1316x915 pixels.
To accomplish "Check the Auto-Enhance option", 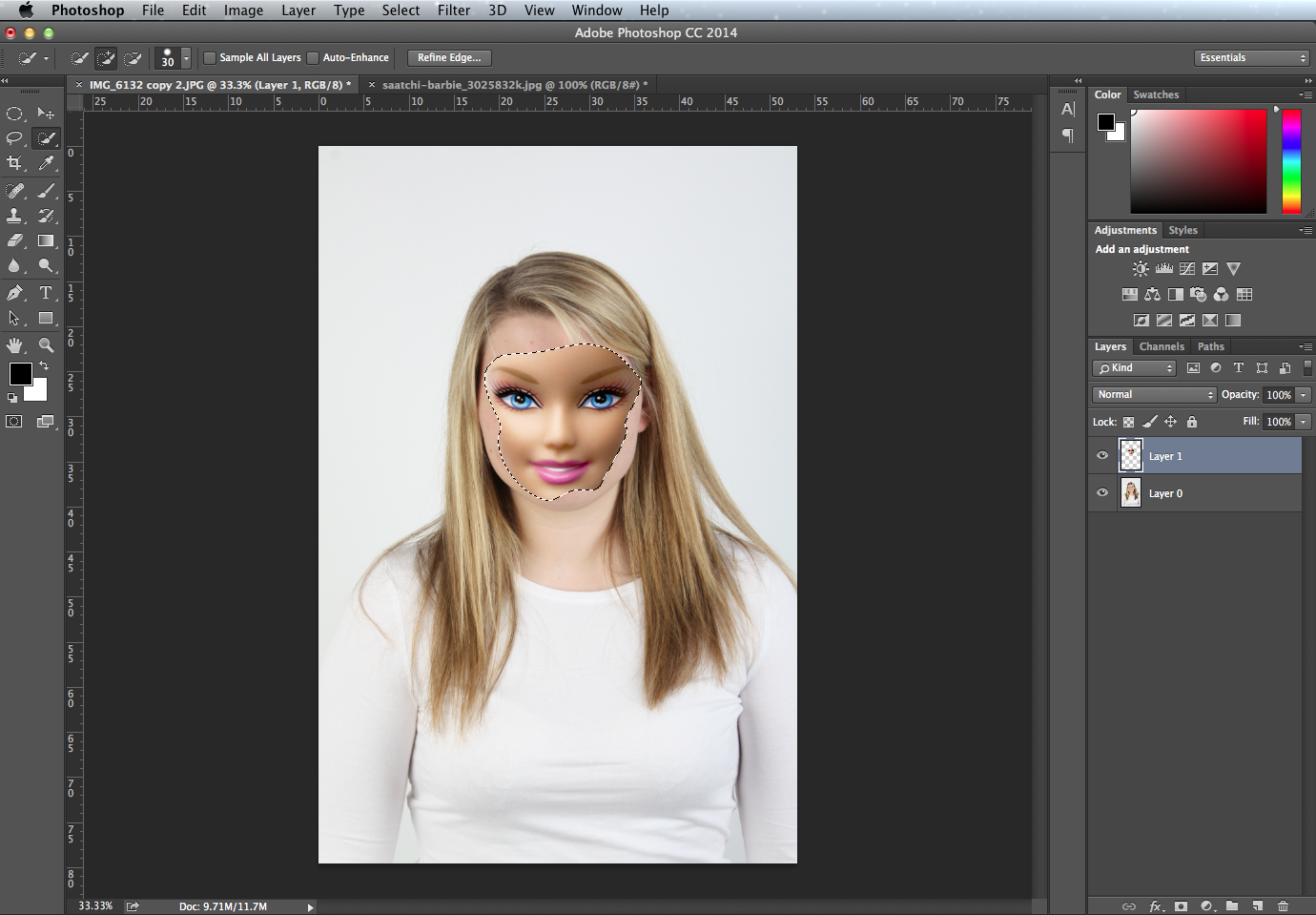I will point(313,58).
